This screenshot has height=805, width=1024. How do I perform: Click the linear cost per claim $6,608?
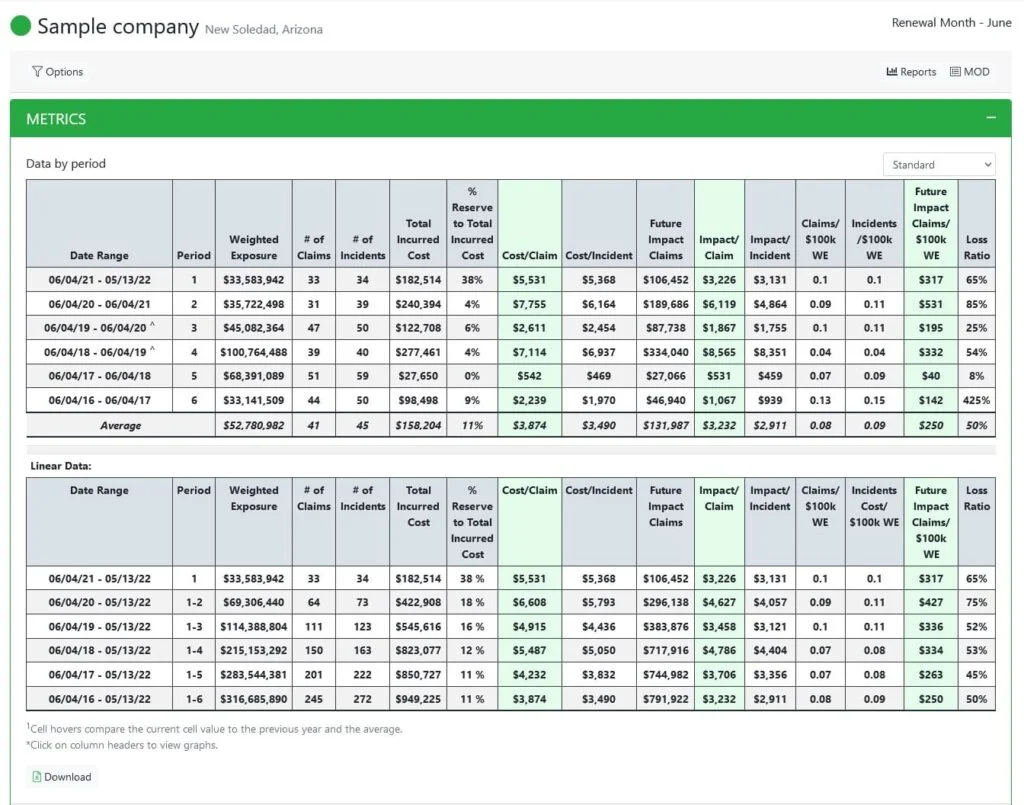pyautogui.click(x=530, y=603)
